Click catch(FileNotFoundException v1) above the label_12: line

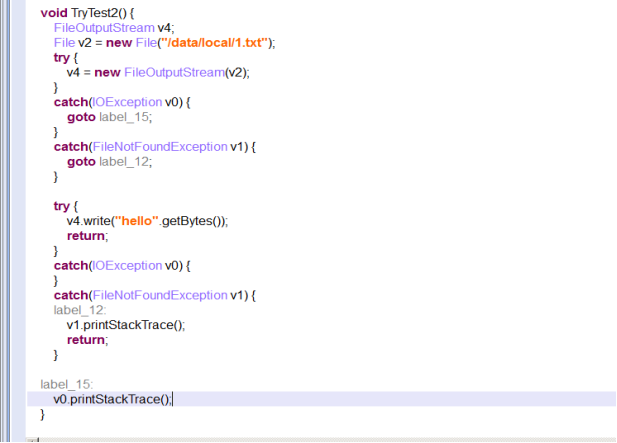[x=155, y=295]
